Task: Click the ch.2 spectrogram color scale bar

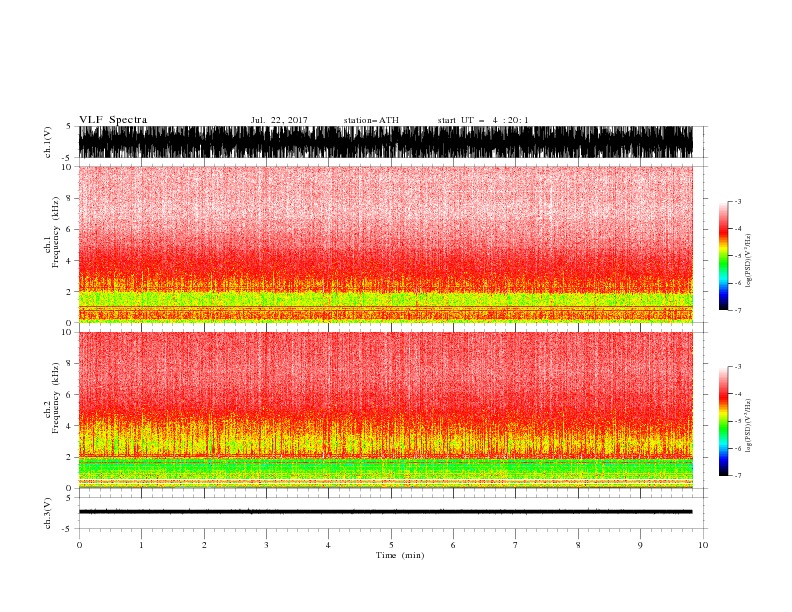Action: [x=723, y=421]
